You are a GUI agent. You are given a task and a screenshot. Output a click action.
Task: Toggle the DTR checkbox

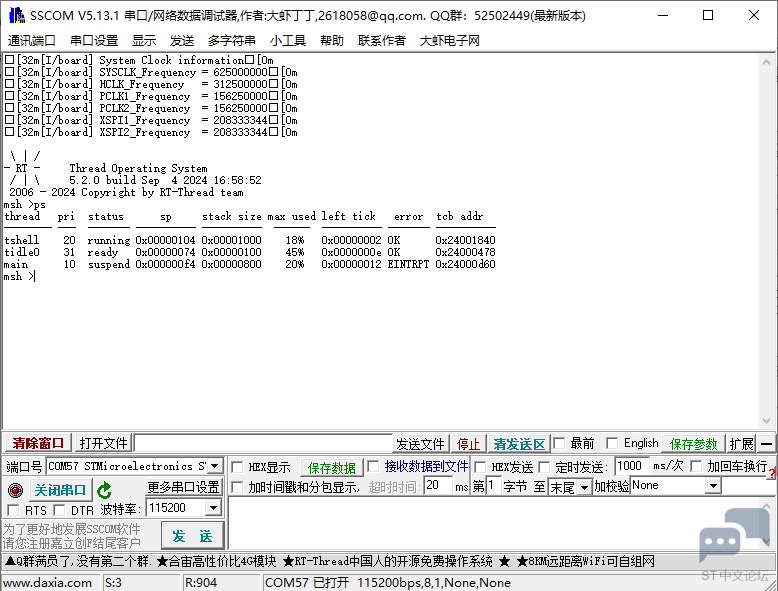pos(60,510)
